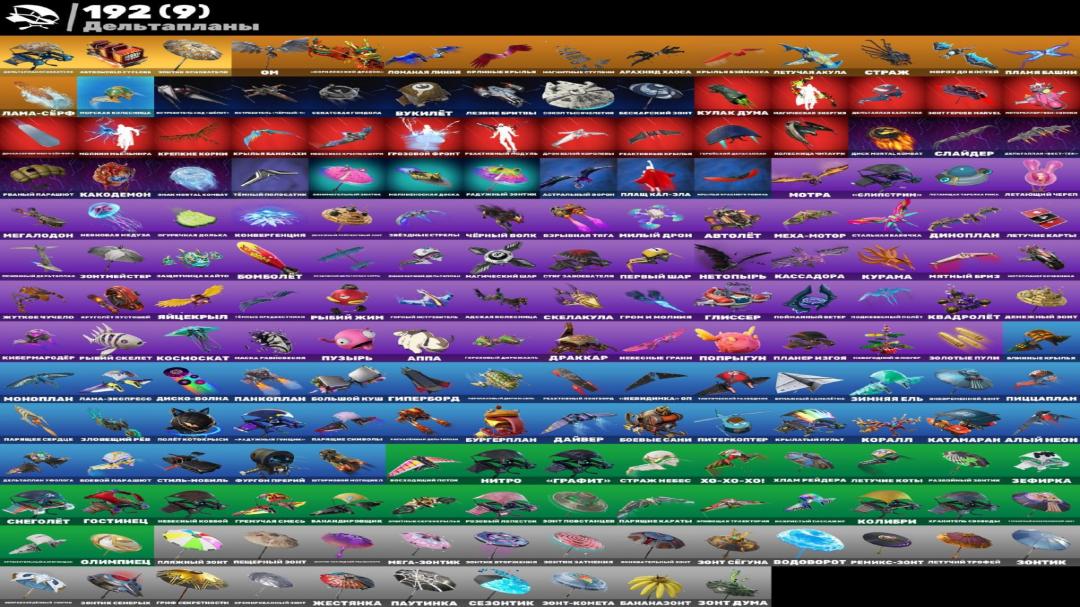
Task: Pick the БУРГЕРПЛАН glider
Action: (501, 422)
